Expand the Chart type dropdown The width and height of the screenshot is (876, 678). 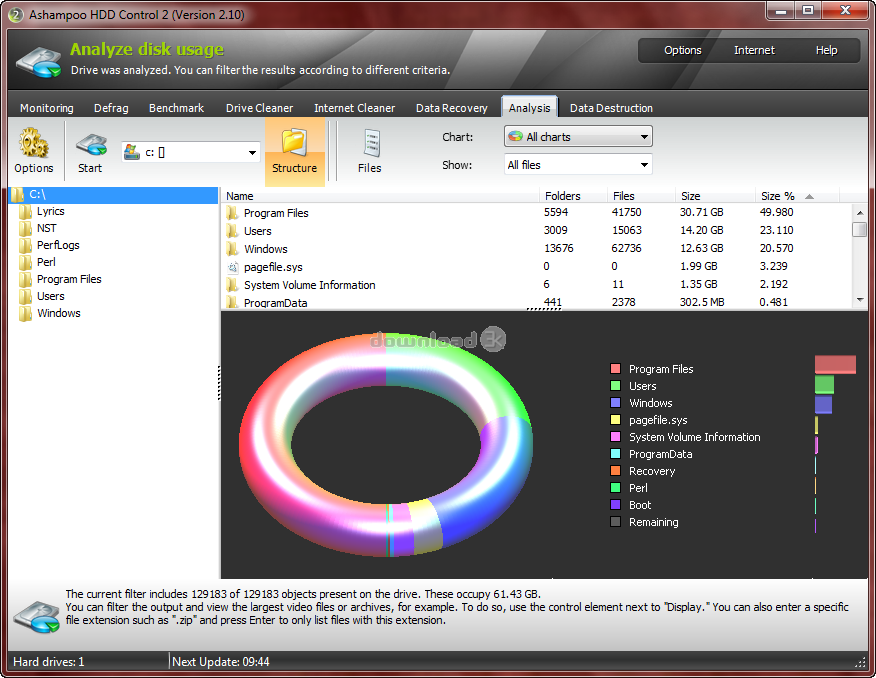644,137
